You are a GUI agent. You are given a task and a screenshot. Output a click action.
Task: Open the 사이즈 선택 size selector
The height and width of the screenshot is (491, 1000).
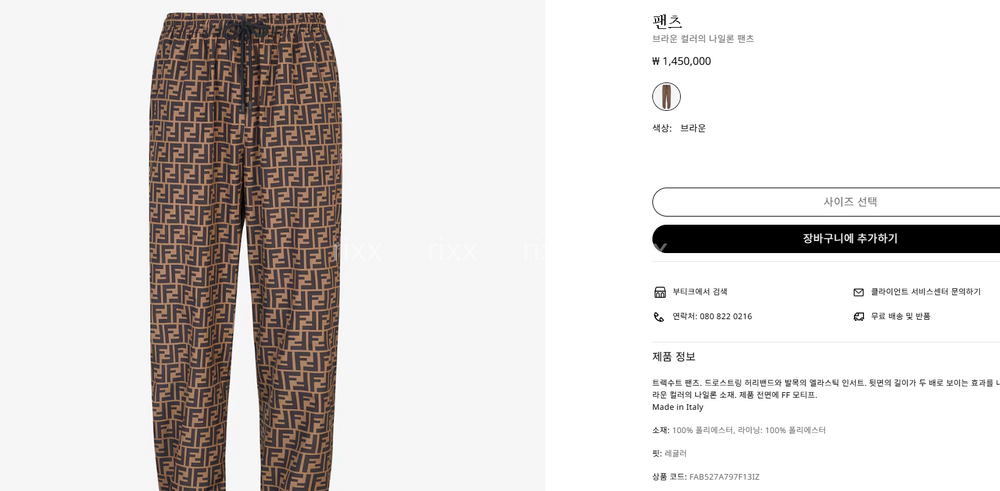[x=826, y=202]
